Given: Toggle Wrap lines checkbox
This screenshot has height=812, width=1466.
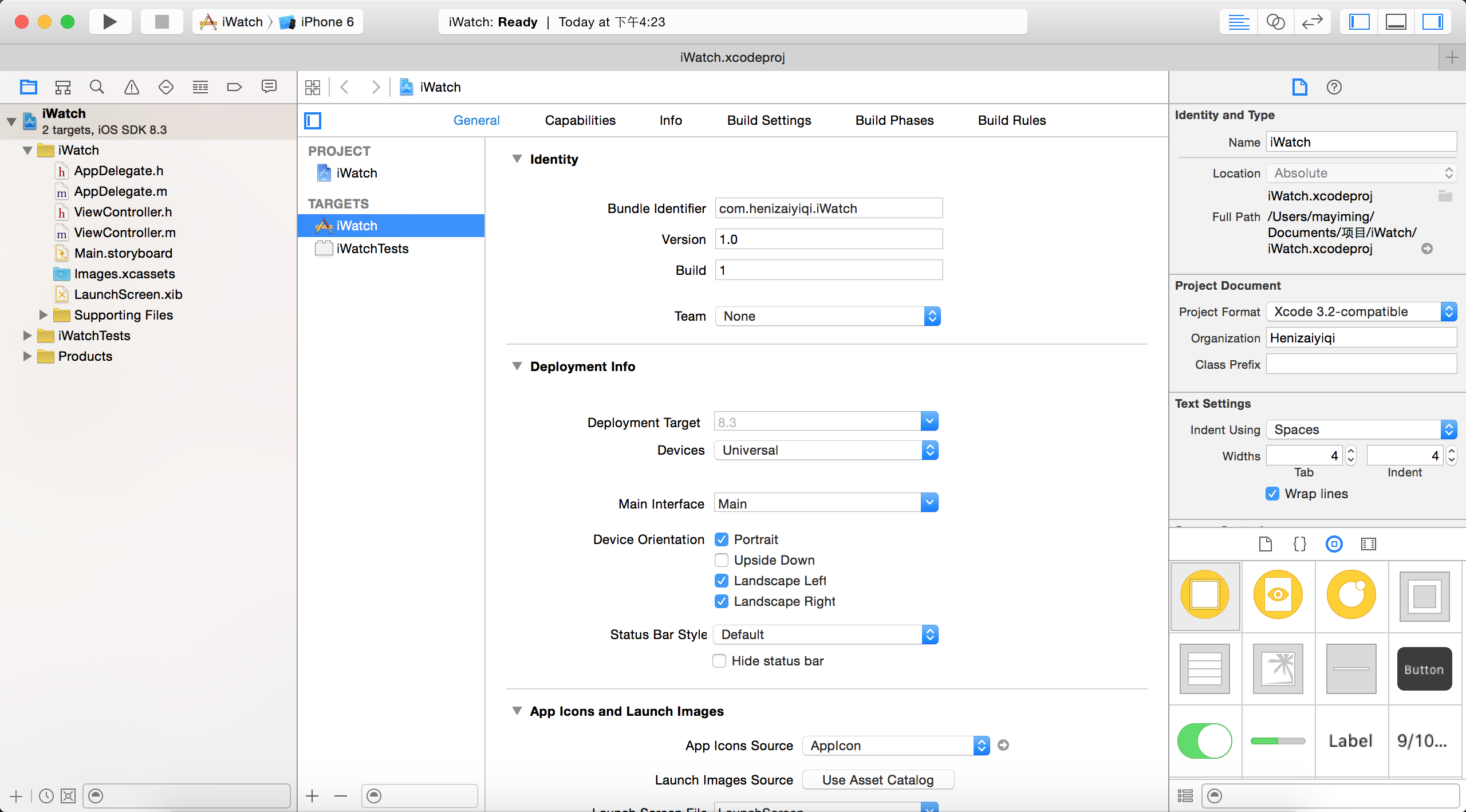Looking at the screenshot, I should [1272, 494].
